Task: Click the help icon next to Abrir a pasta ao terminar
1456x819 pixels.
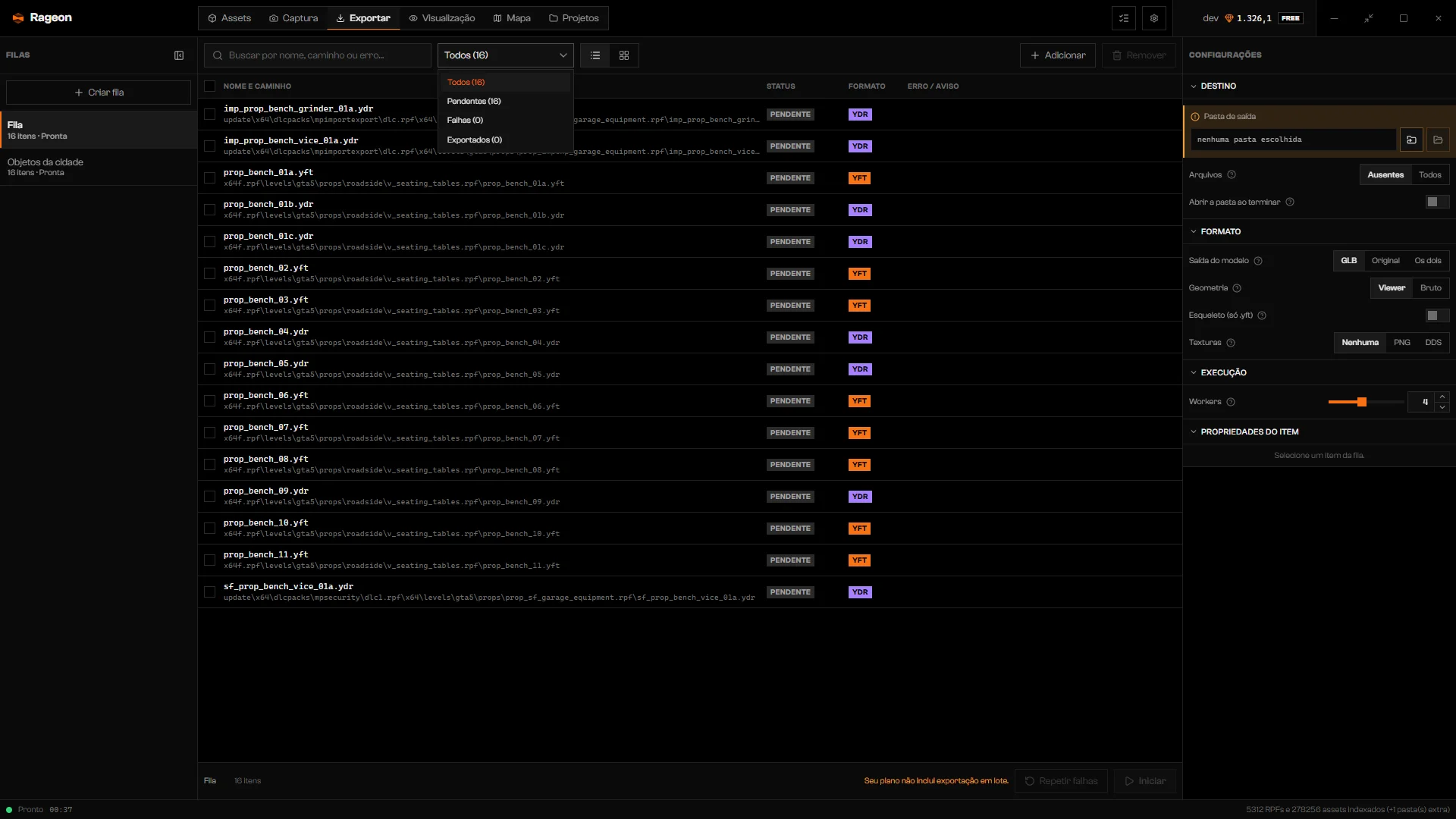Action: [x=1290, y=202]
